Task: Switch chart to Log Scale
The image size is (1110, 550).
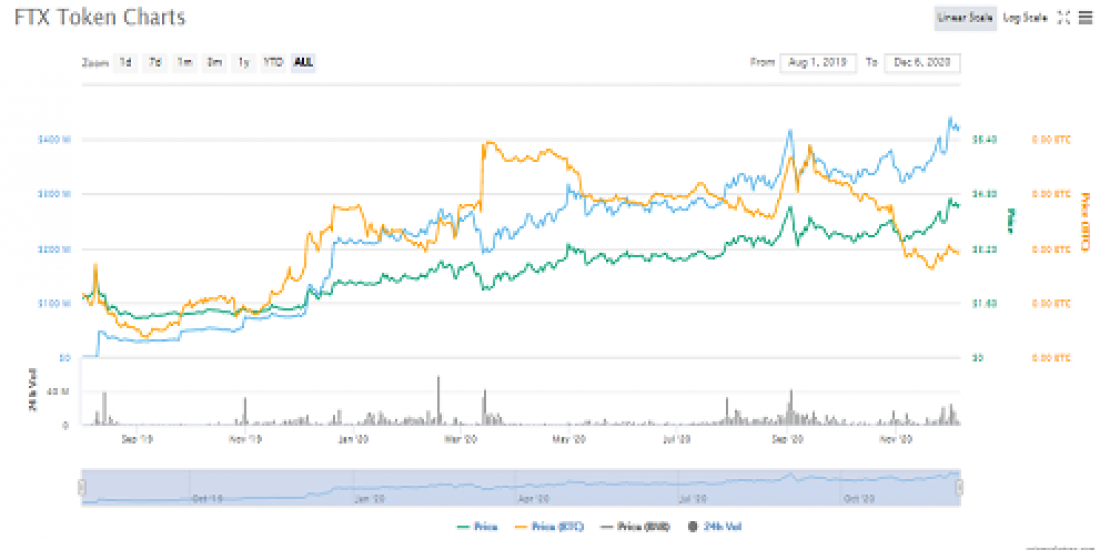Action: [1024, 18]
